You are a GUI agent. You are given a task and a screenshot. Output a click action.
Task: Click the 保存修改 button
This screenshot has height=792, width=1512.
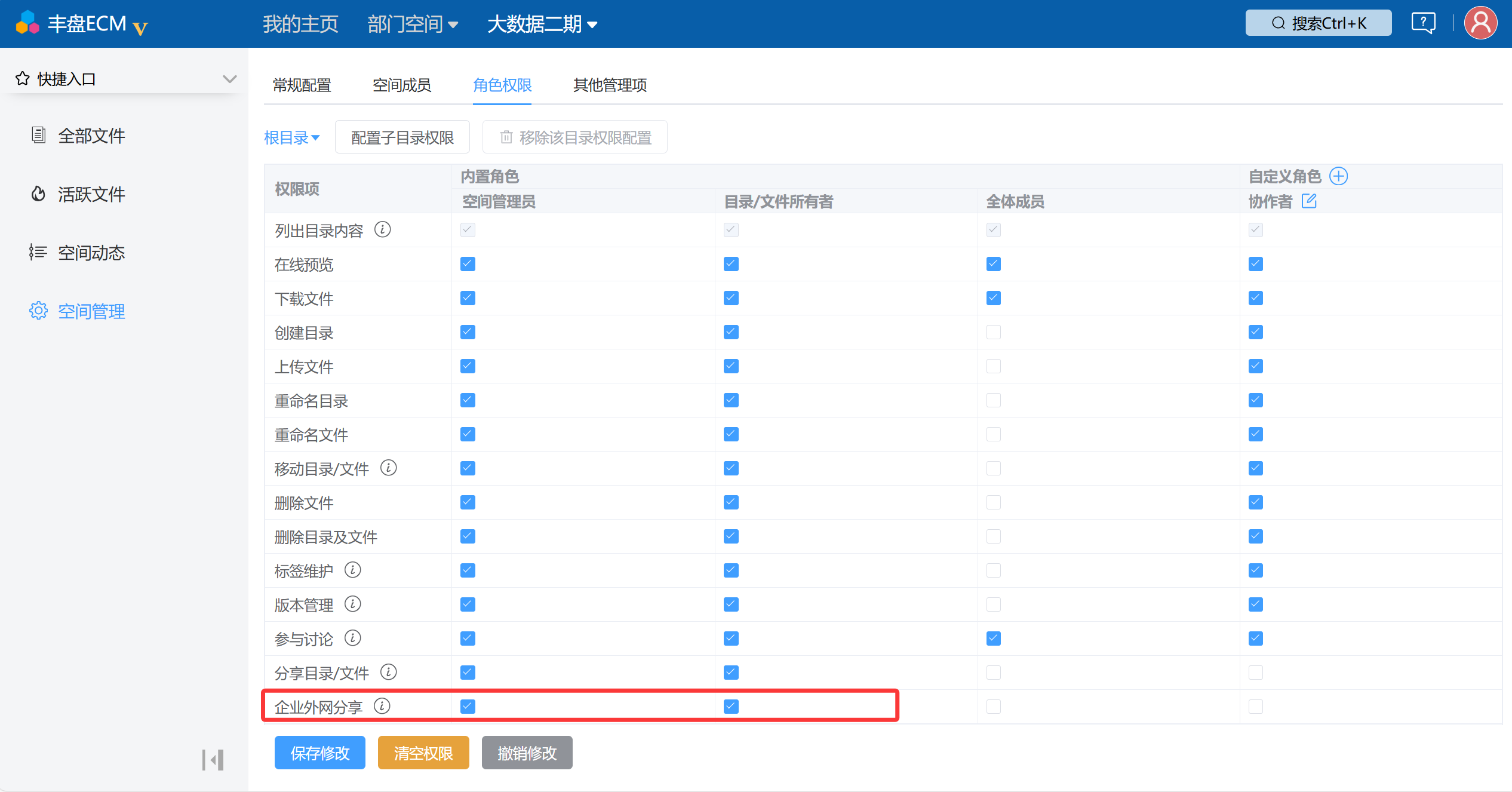pyautogui.click(x=320, y=753)
